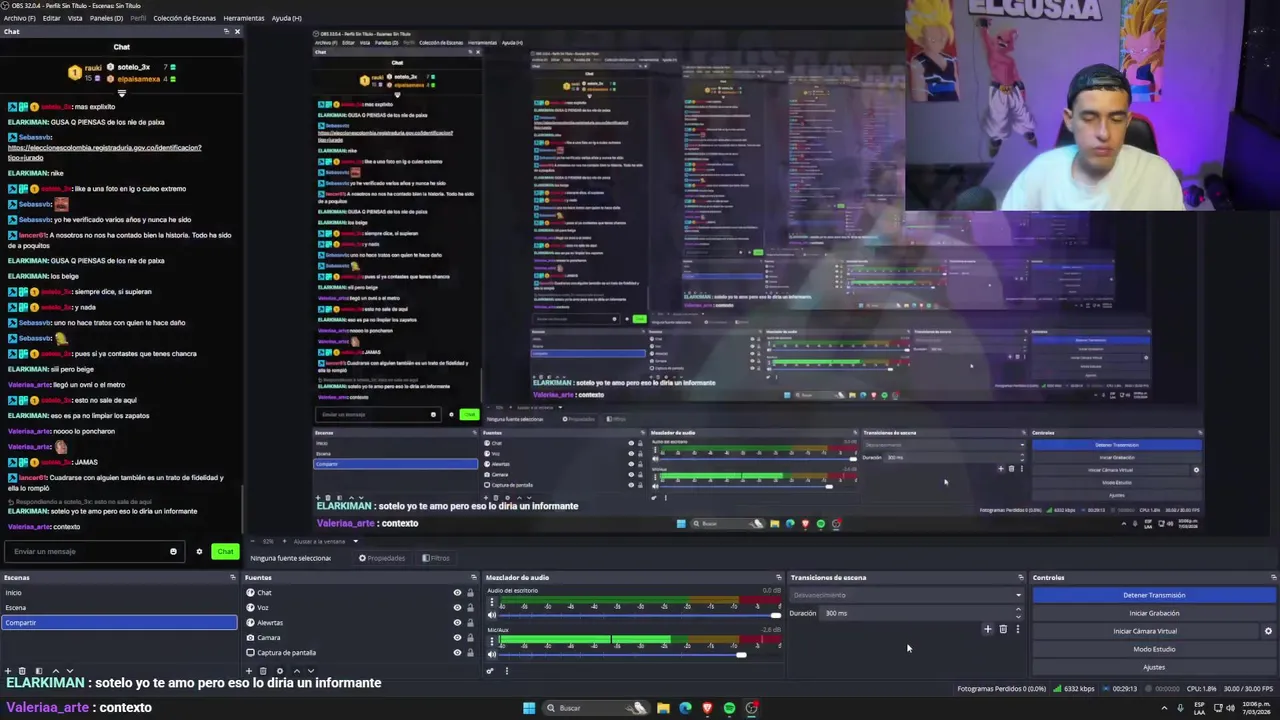Hide the Alewrtas source eye icon
The height and width of the screenshot is (720, 1280).
pyautogui.click(x=457, y=623)
